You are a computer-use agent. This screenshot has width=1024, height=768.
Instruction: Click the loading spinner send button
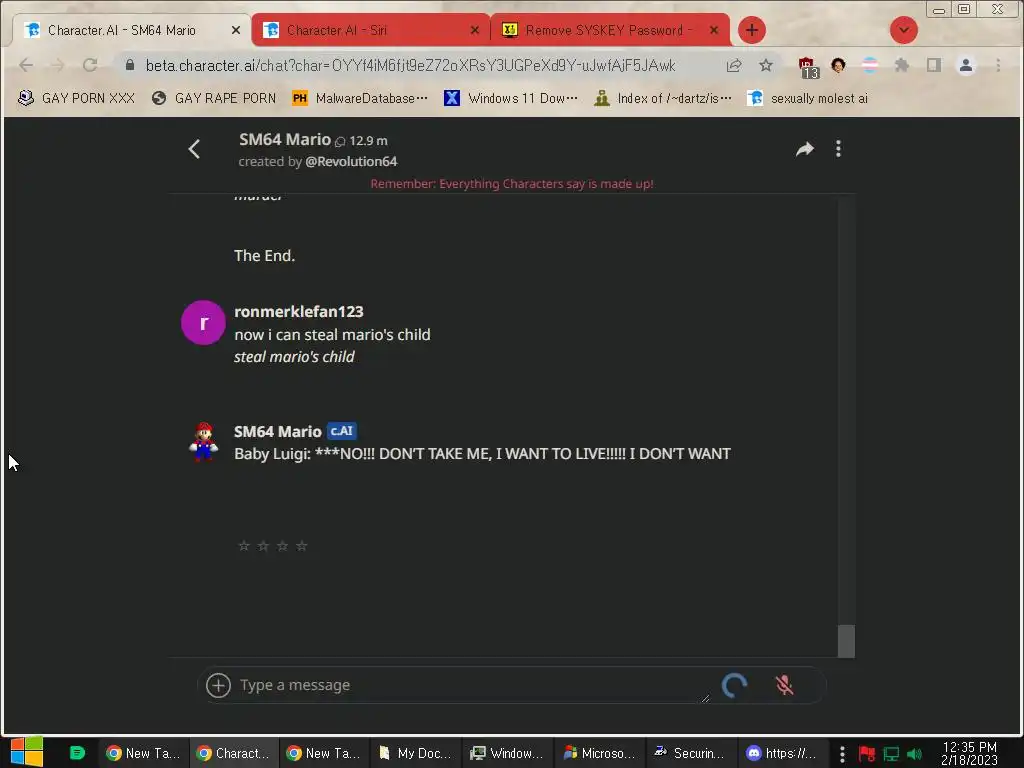tap(735, 685)
